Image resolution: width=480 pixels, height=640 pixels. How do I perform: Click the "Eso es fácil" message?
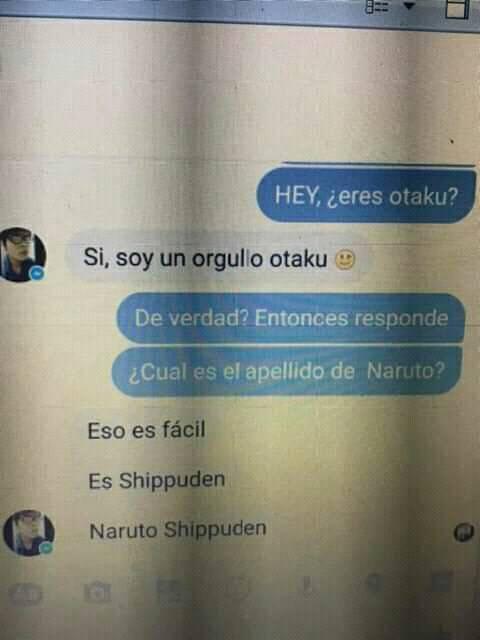(146, 430)
